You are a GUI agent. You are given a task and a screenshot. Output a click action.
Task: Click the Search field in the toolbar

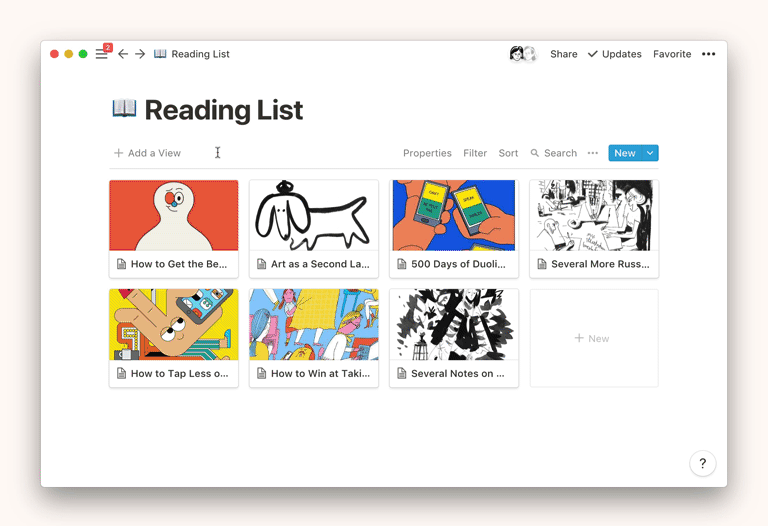(554, 153)
